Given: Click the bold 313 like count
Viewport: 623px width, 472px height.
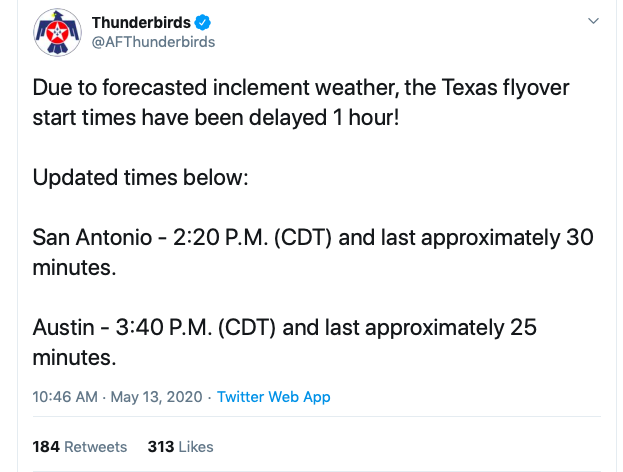Looking at the screenshot, I should pyautogui.click(x=161, y=447).
